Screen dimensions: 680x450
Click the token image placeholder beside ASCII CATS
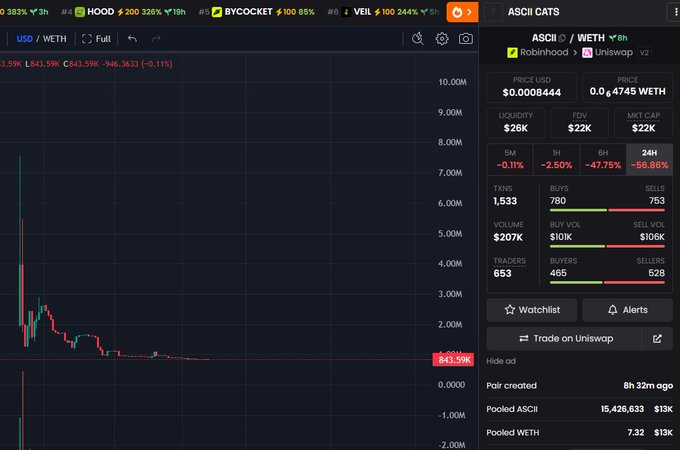click(493, 12)
